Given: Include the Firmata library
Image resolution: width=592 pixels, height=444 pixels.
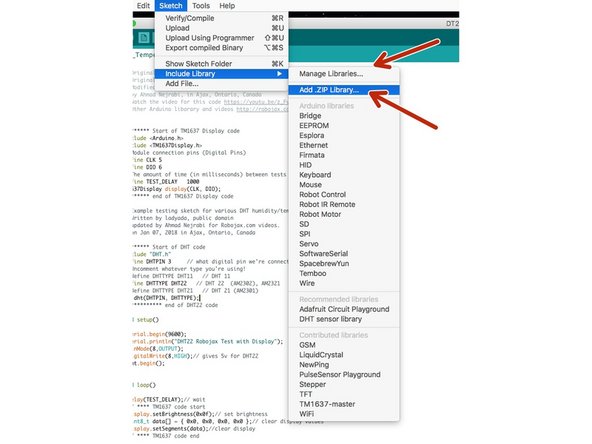Looking at the screenshot, I should [344, 155].
